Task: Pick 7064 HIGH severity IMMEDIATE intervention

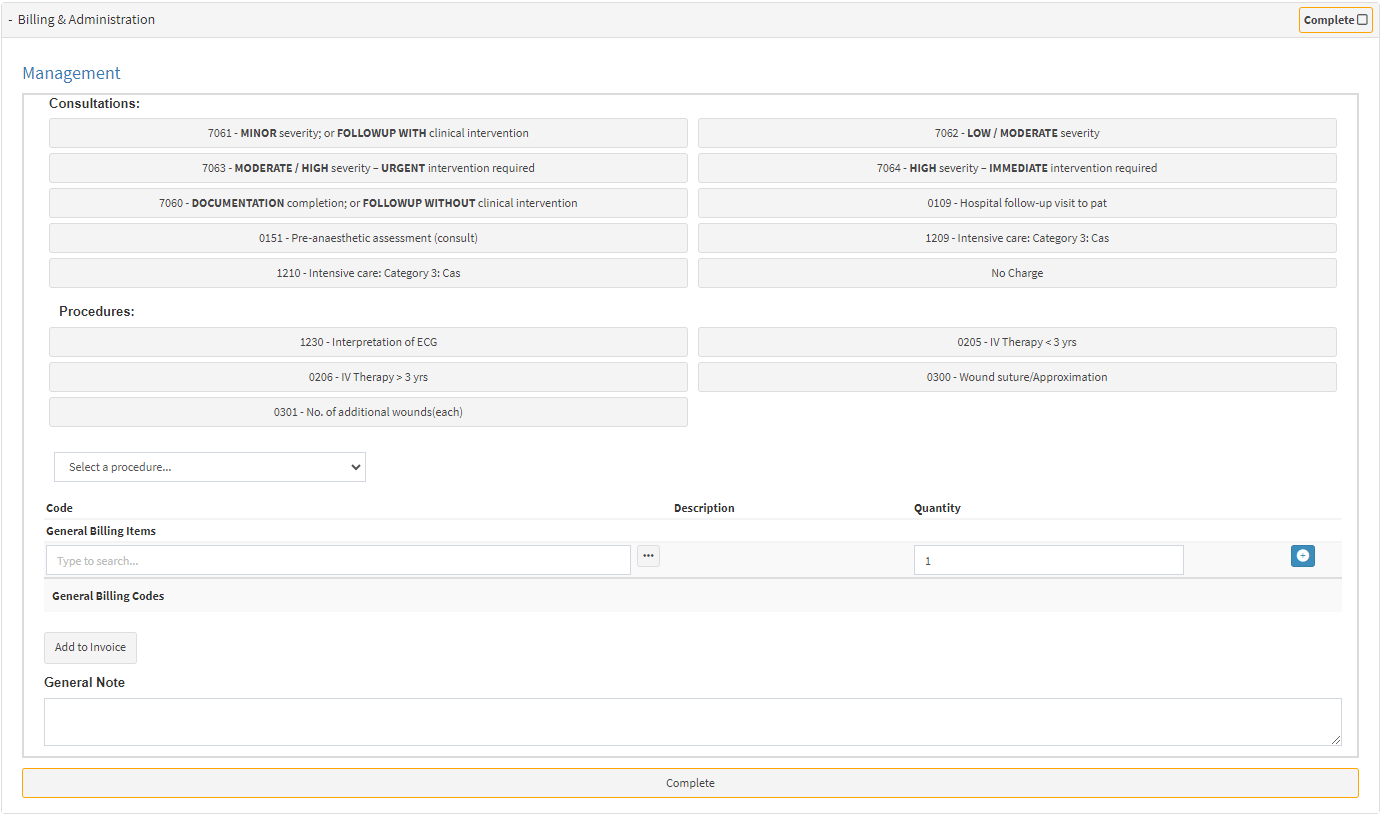Action: (x=1017, y=168)
